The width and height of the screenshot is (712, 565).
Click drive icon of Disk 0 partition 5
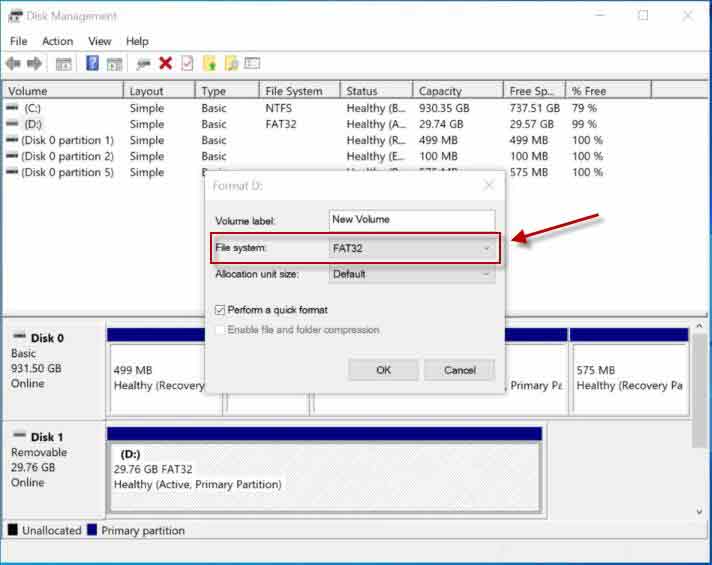point(12,172)
